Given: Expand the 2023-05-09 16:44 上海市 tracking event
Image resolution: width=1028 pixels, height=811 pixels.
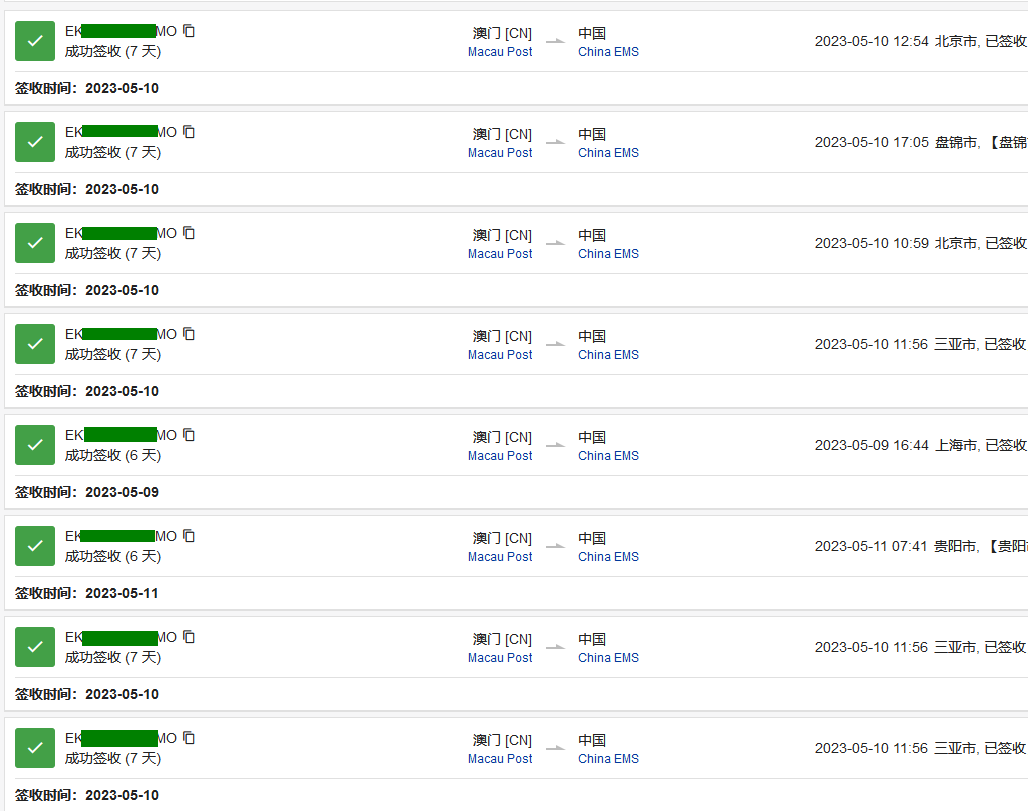Looking at the screenshot, I should click(920, 445).
